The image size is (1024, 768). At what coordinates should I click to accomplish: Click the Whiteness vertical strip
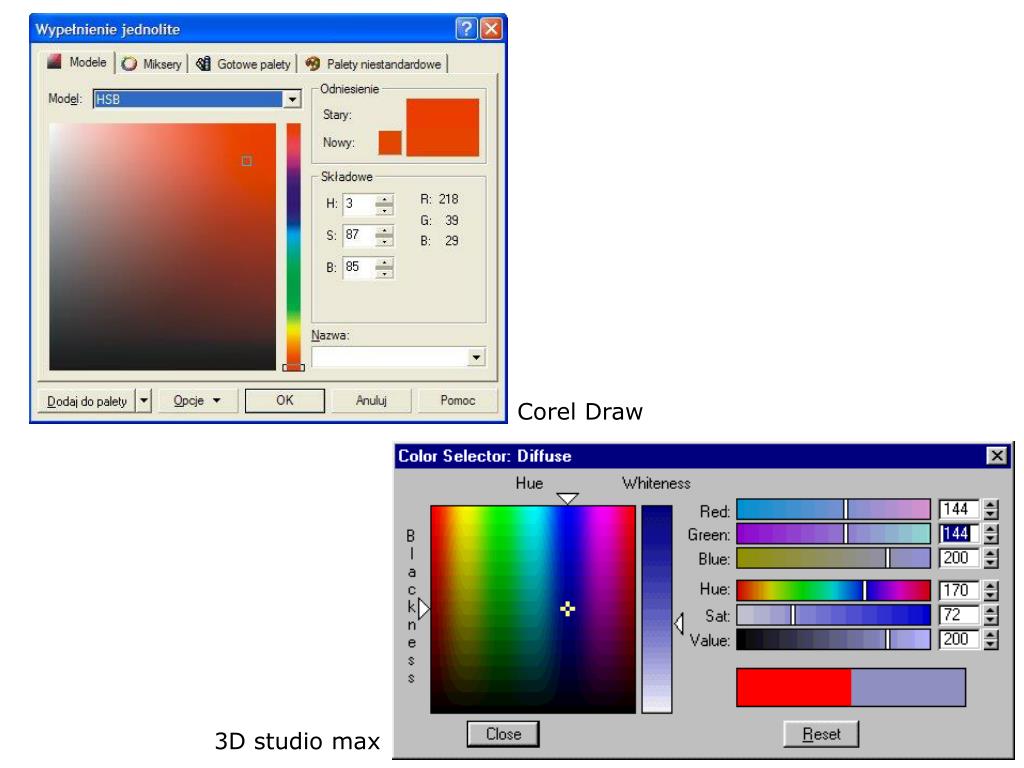656,609
